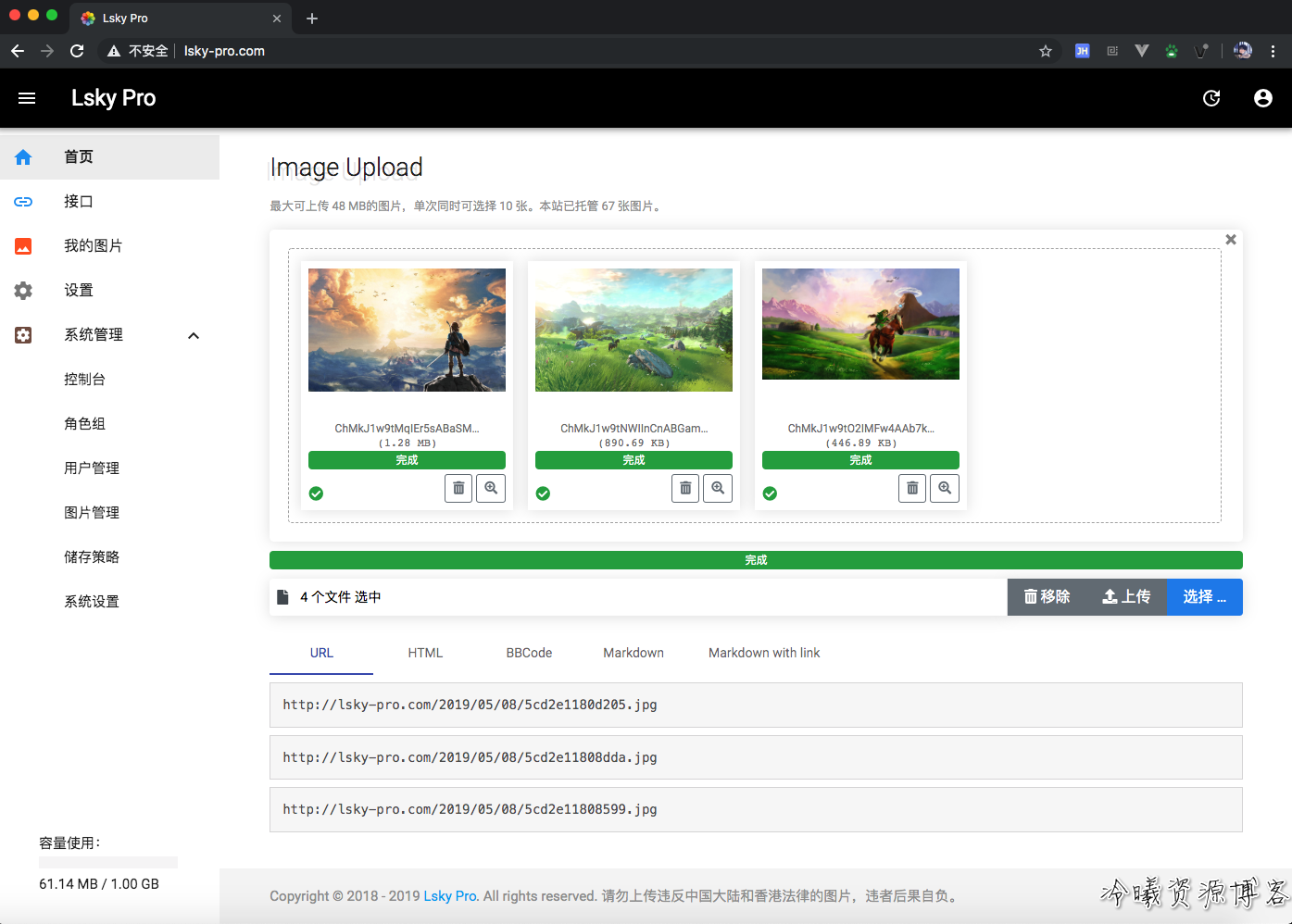The image size is (1292, 924).
Task: Click the 容量使用 storage usage bar
Action: (108, 862)
